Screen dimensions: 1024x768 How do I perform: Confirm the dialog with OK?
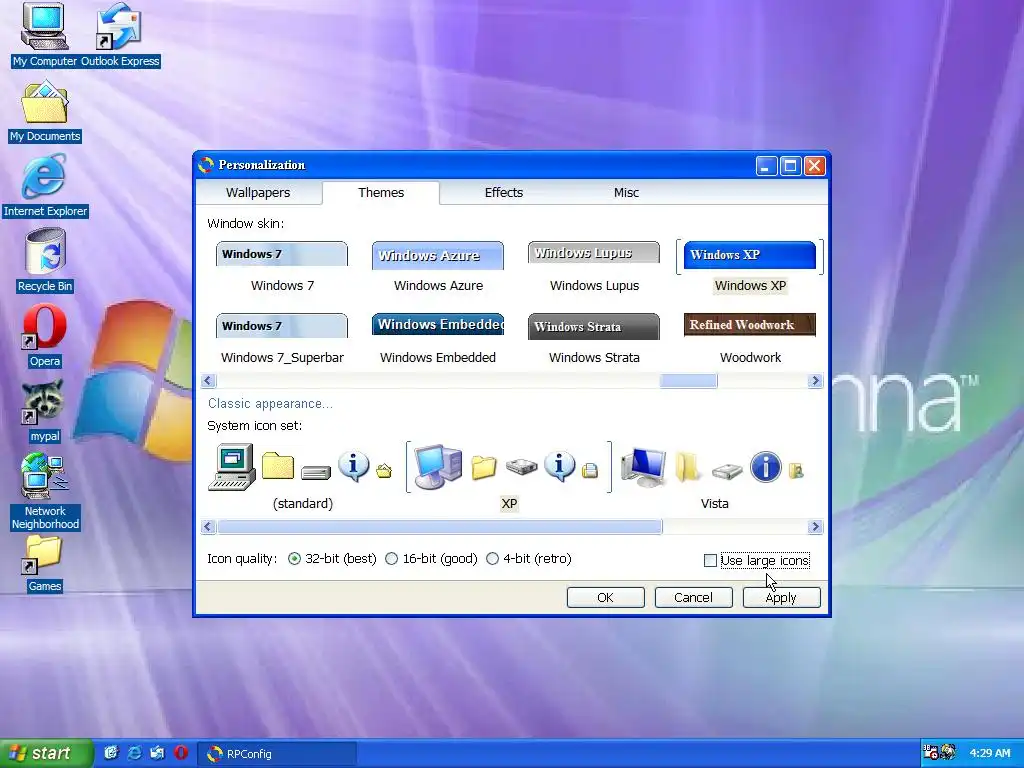click(x=605, y=598)
